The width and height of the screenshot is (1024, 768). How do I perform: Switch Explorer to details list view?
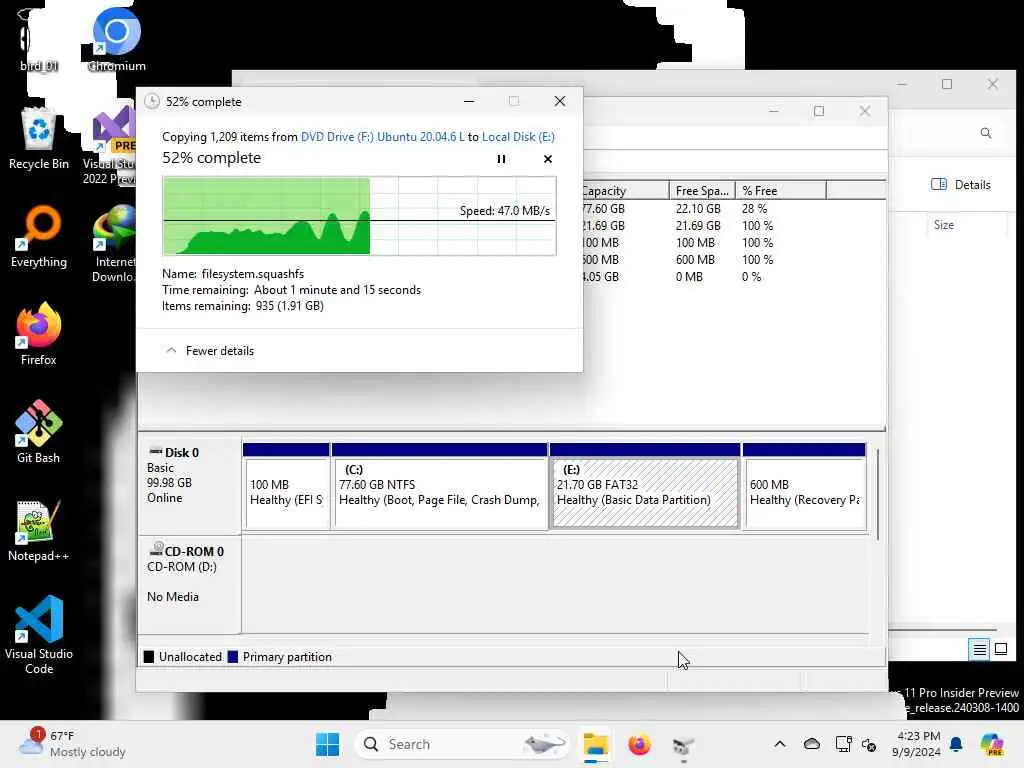979,649
